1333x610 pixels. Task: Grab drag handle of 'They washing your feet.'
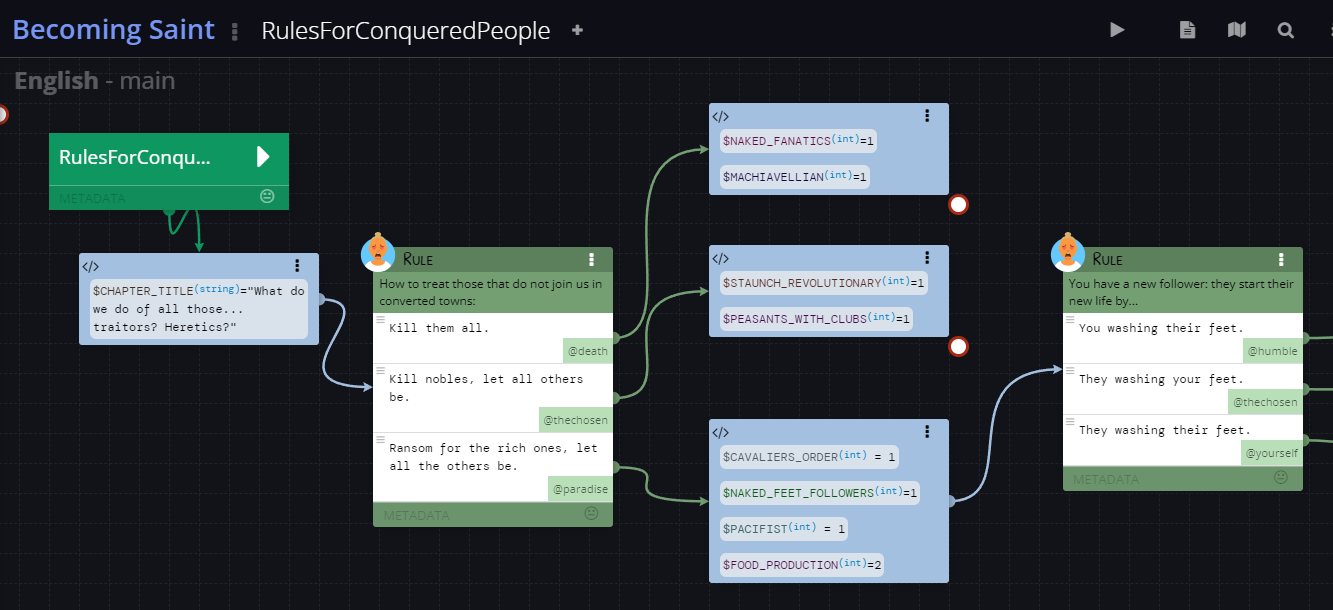coord(1070,371)
